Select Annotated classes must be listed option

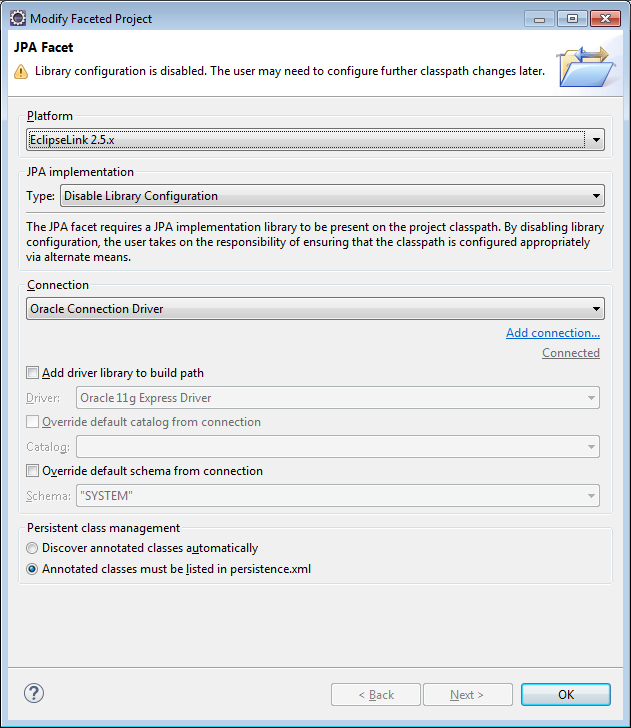(33, 569)
